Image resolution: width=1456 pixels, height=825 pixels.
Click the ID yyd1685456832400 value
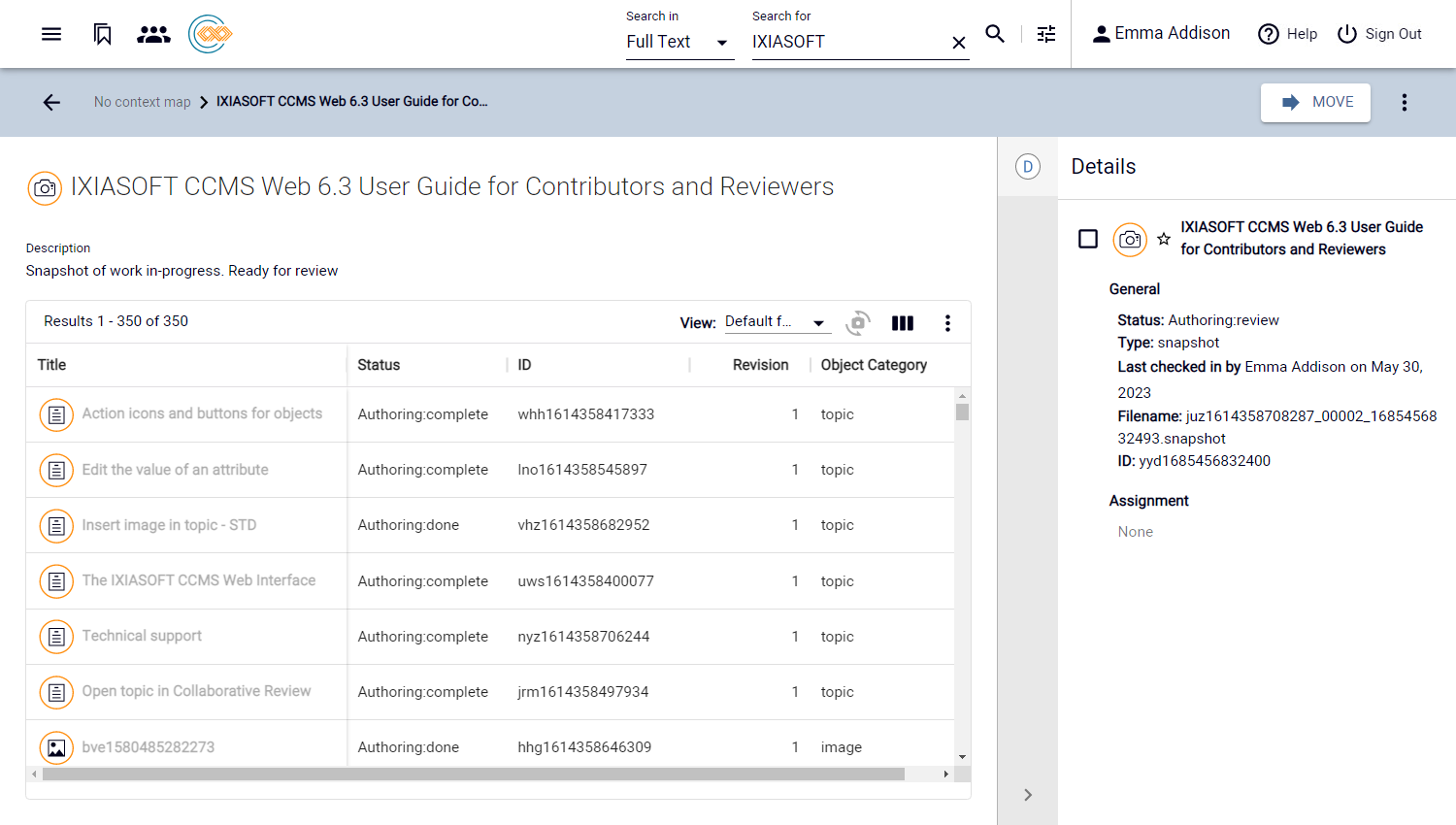1205,461
